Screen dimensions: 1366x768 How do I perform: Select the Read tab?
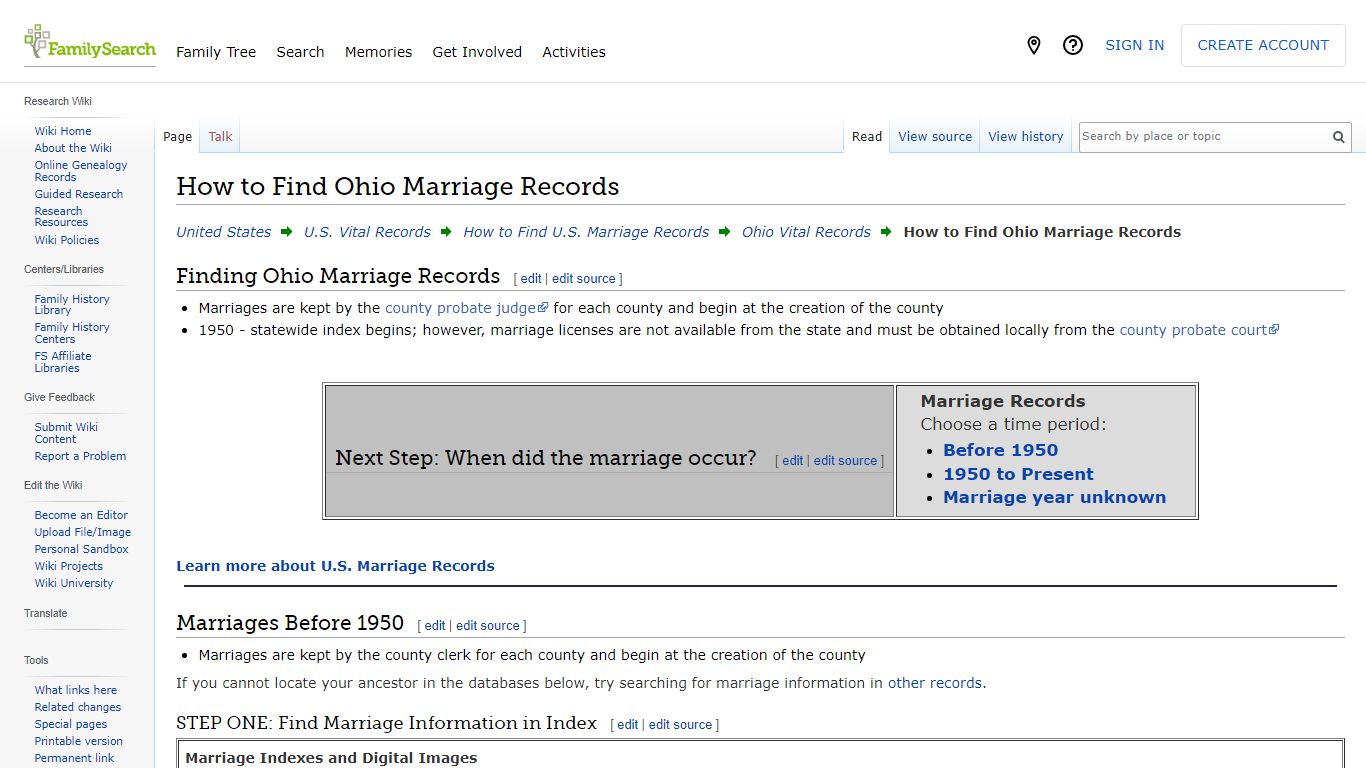867,137
